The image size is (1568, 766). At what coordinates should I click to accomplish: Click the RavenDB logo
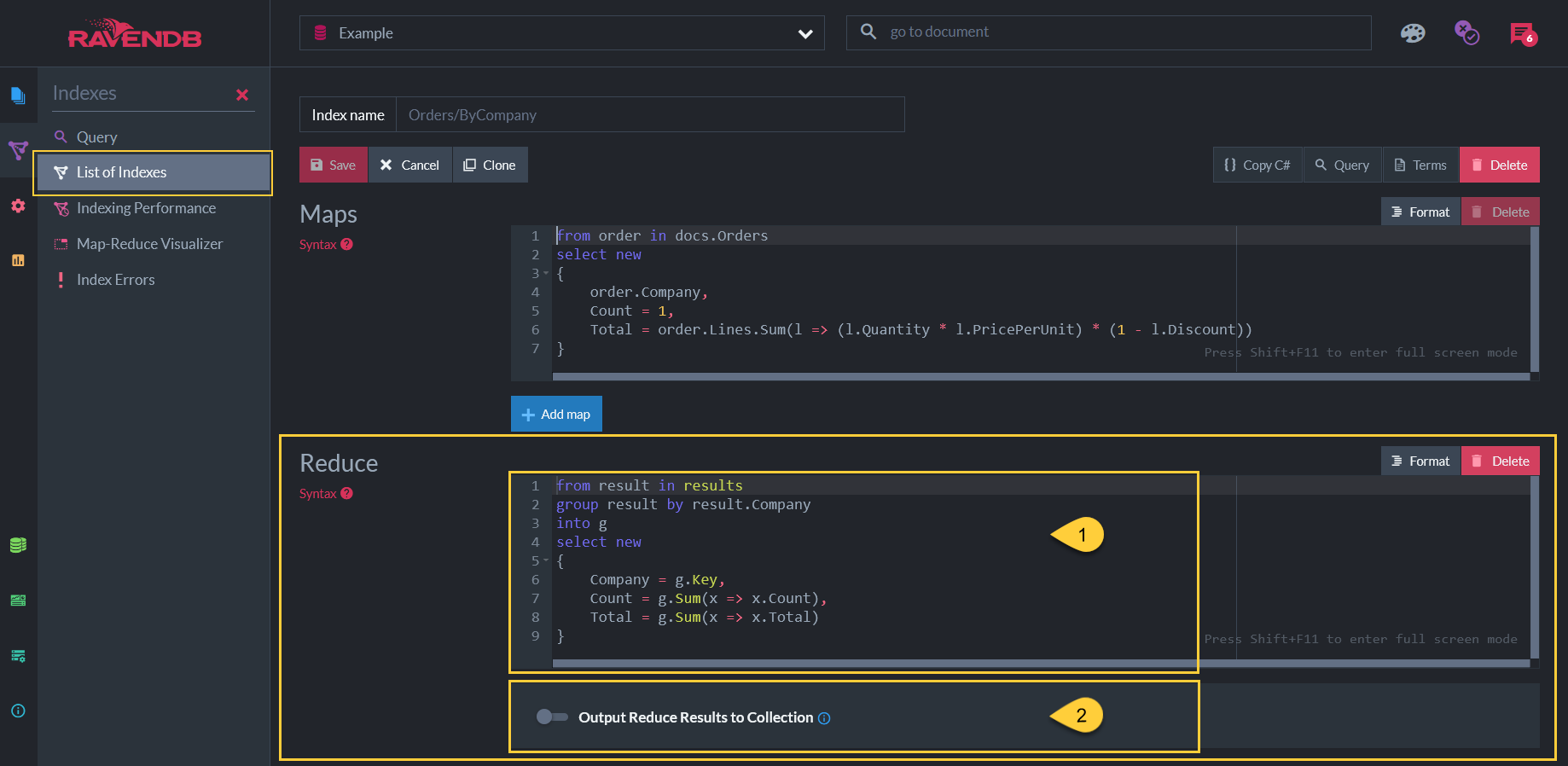pyautogui.click(x=135, y=33)
